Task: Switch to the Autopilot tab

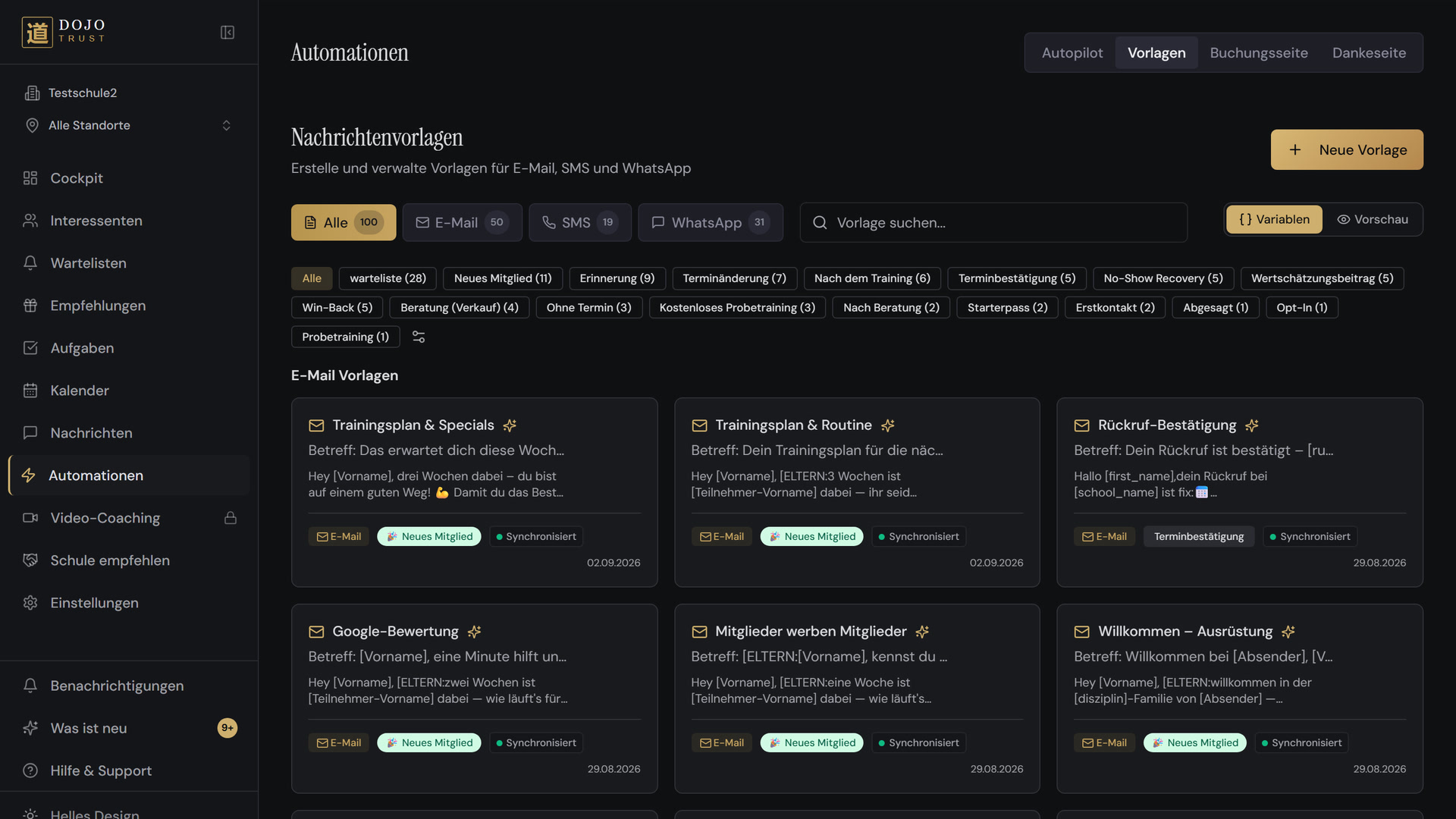Action: coord(1072,52)
